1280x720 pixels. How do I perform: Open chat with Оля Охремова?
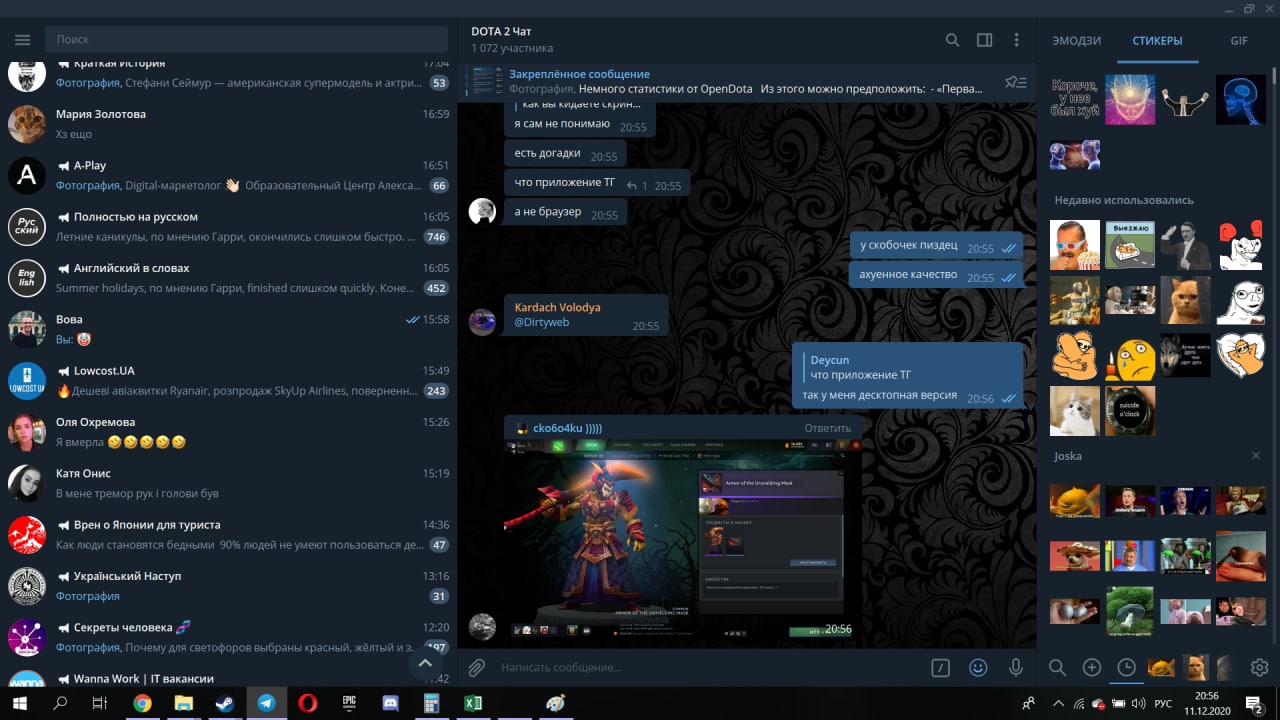pyautogui.click(x=229, y=432)
